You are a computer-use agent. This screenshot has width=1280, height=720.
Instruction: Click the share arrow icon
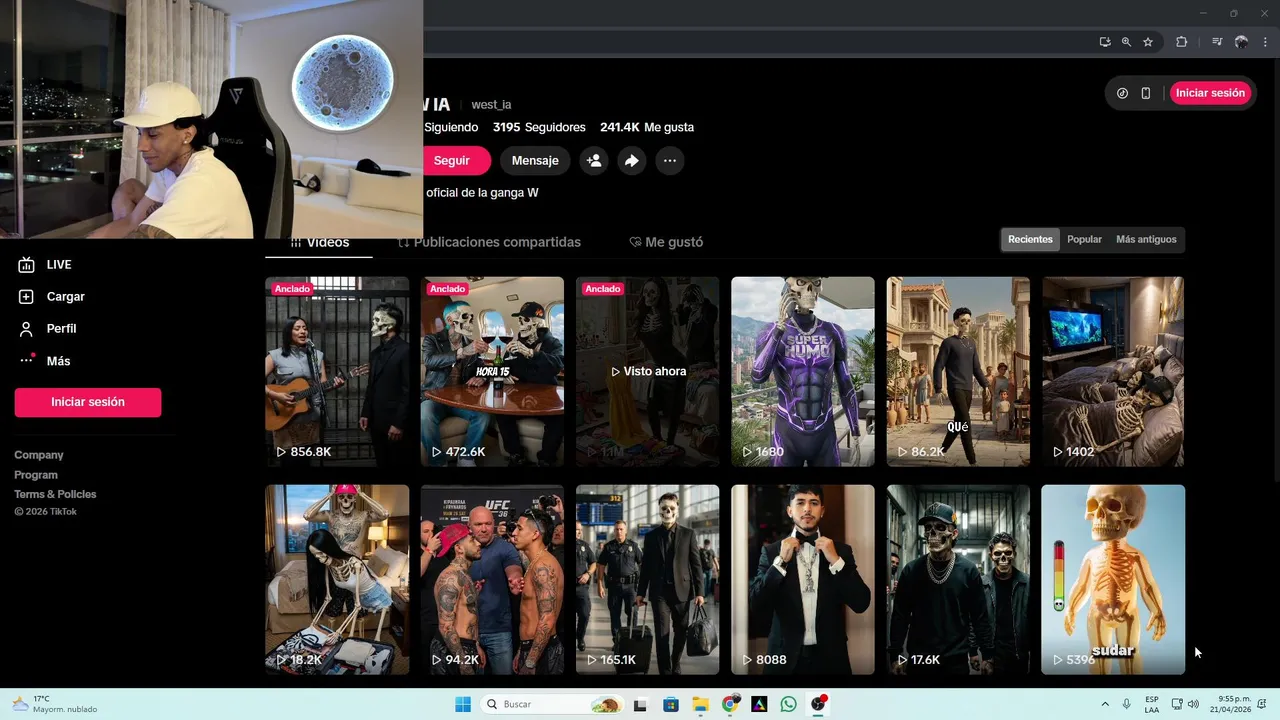coord(632,161)
